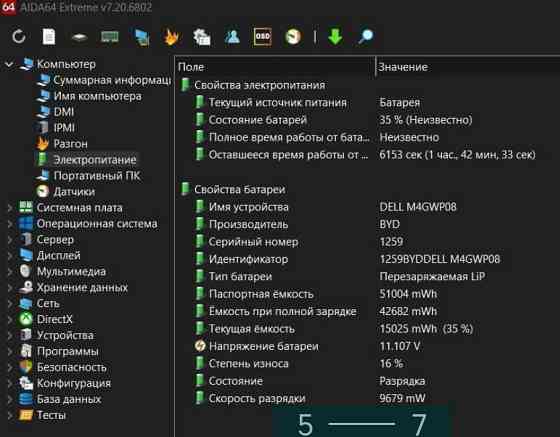Click the Значение column header

click(468, 67)
